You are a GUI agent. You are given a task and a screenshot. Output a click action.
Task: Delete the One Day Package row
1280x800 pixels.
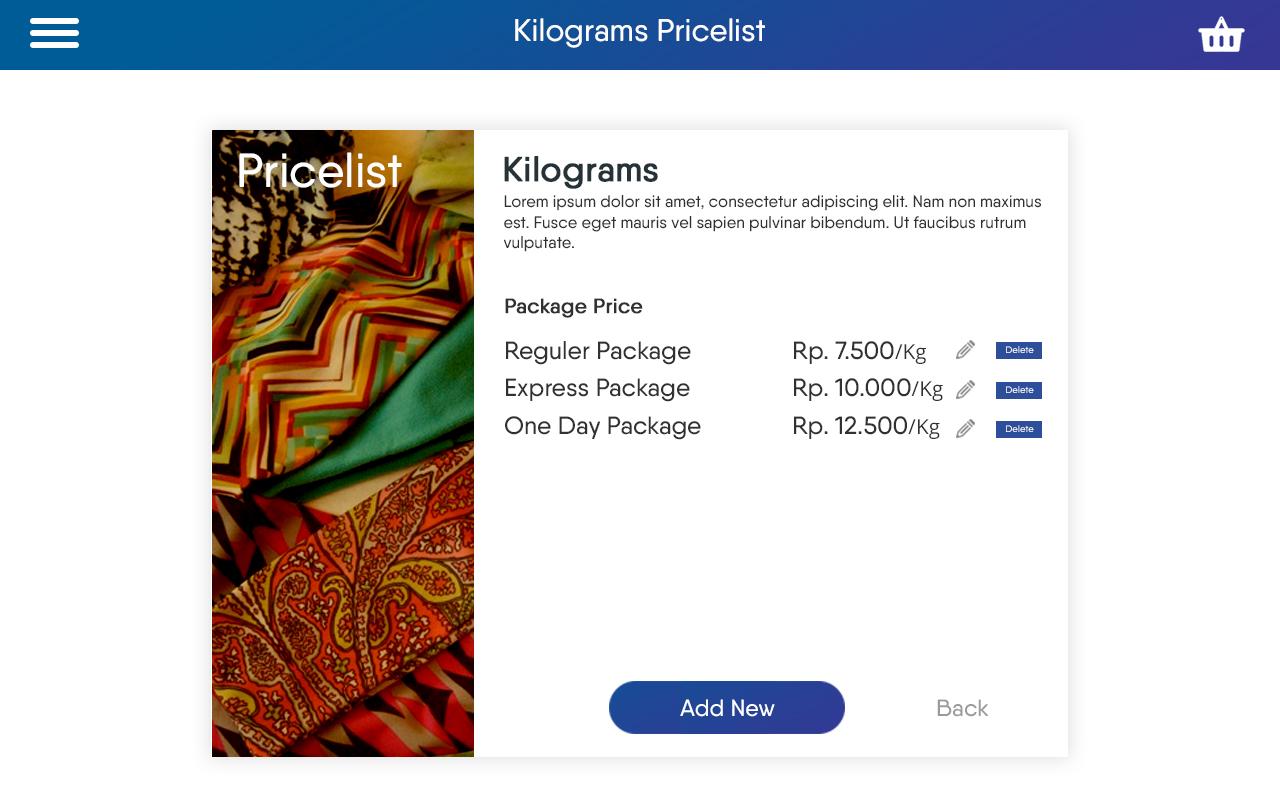click(x=1018, y=429)
